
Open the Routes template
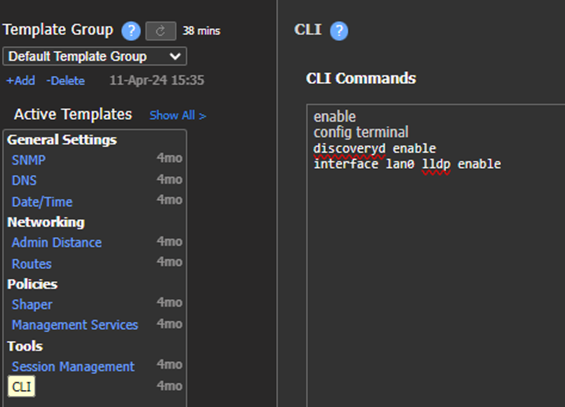click(32, 264)
